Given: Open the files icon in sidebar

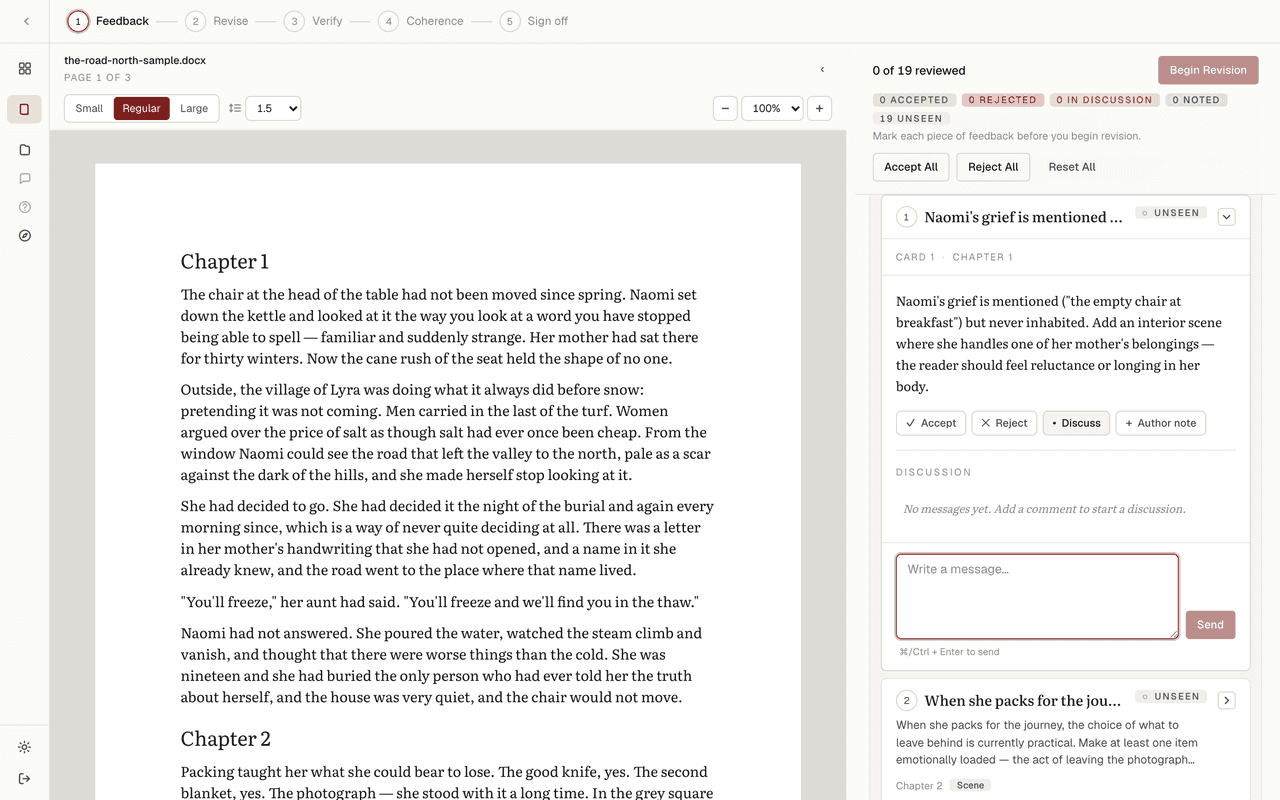Looking at the screenshot, I should [x=24, y=150].
